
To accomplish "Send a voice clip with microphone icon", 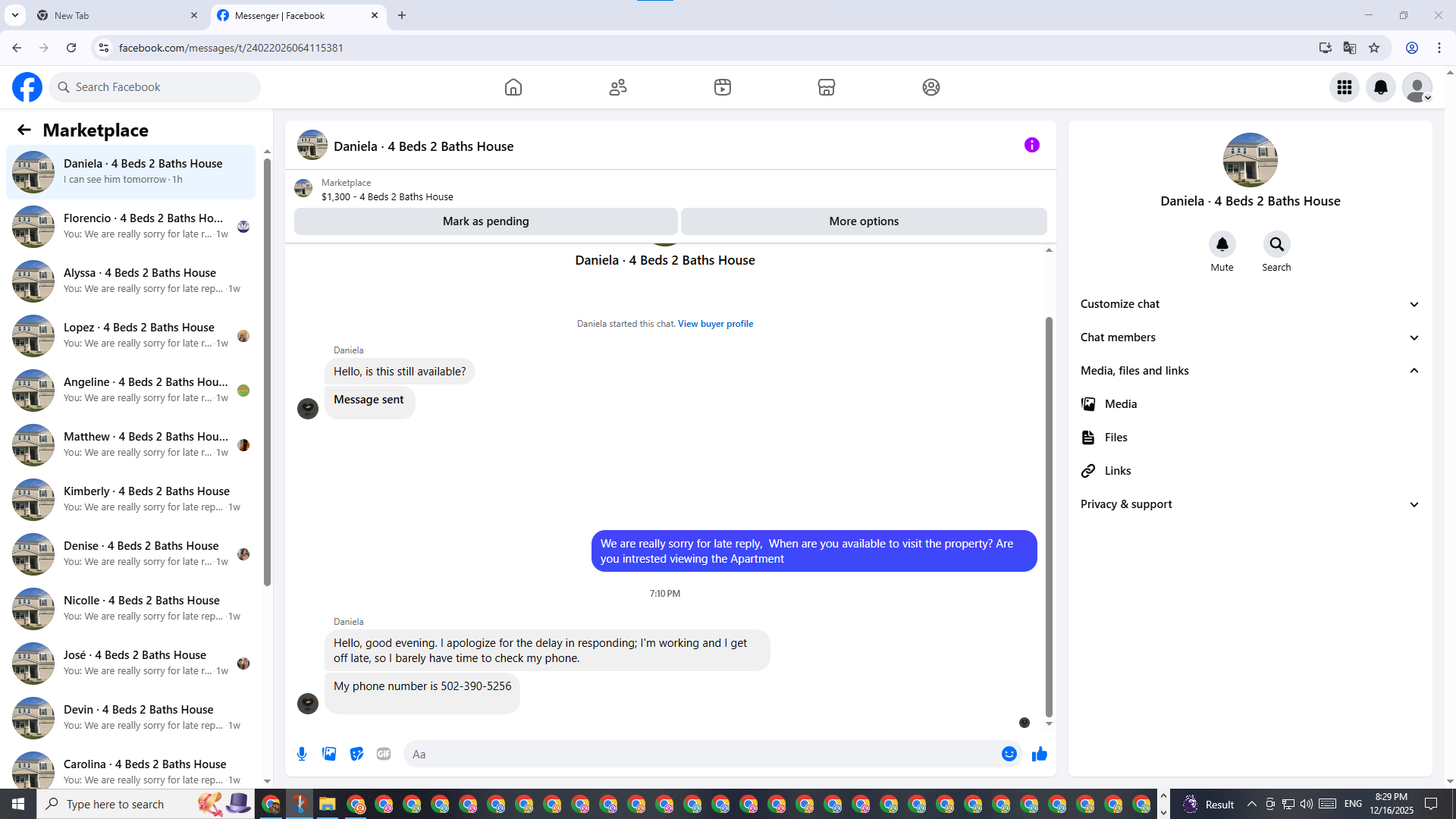I will 302,754.
